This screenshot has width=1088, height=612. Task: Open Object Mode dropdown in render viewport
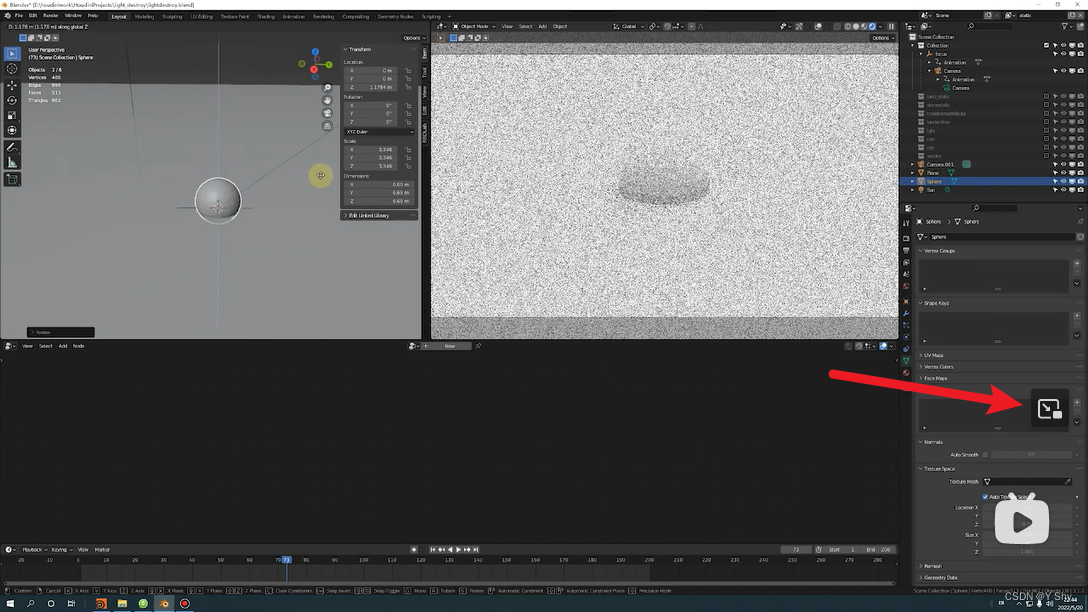474,26
